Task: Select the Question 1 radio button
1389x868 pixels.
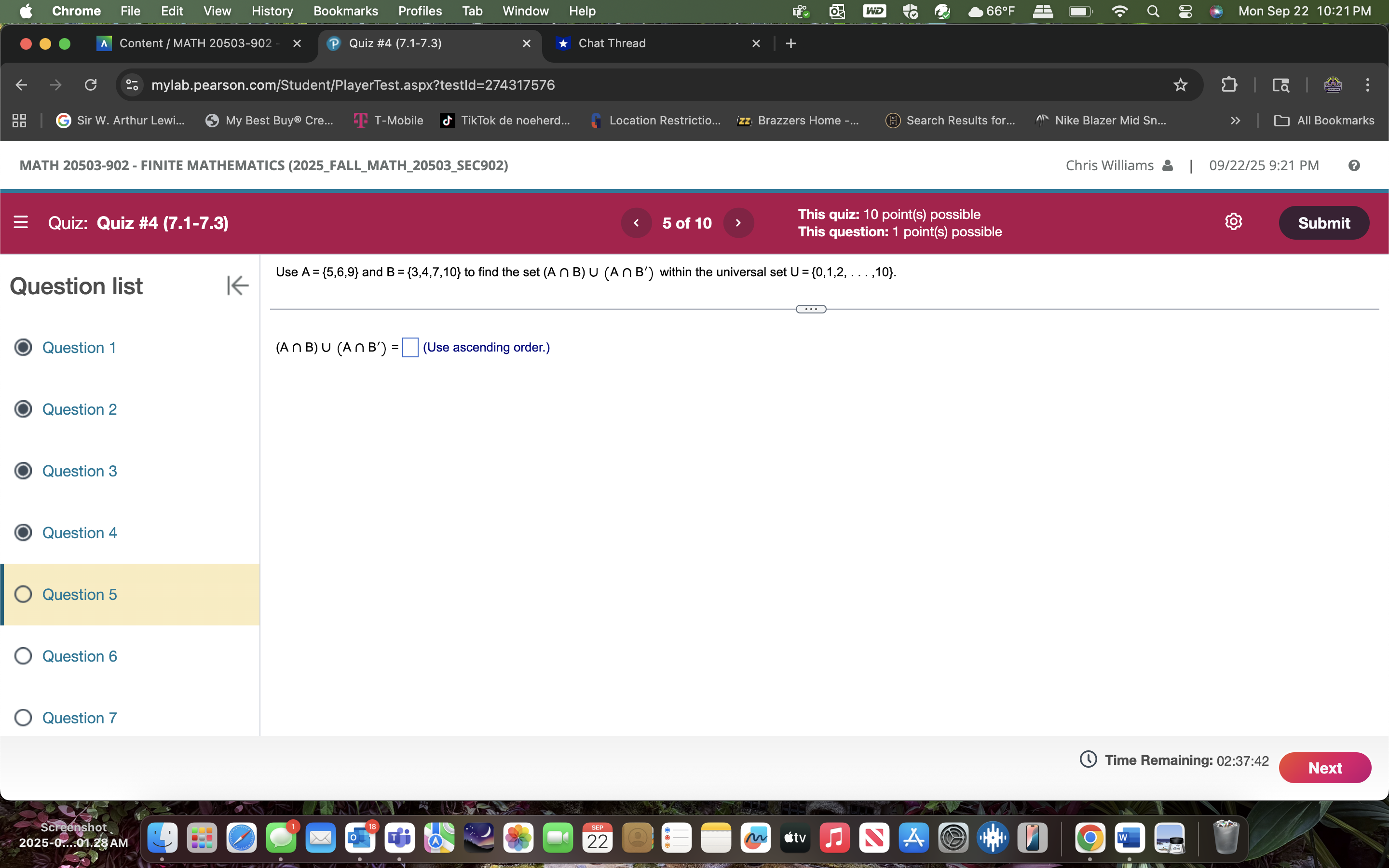Action: point(23,347)
